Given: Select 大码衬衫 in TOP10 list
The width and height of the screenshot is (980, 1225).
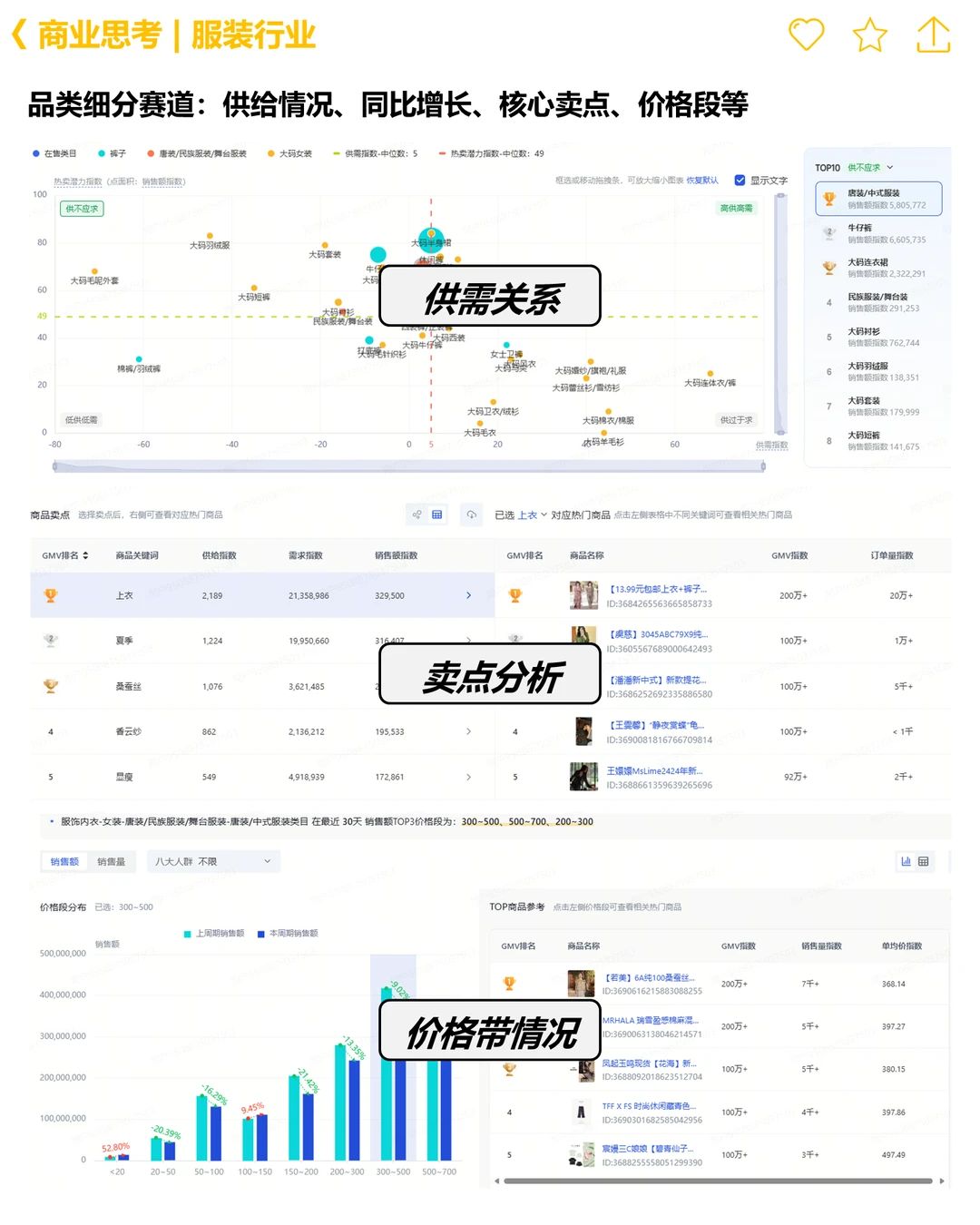Looking at the screenshot, I should [x=878, y=337].
